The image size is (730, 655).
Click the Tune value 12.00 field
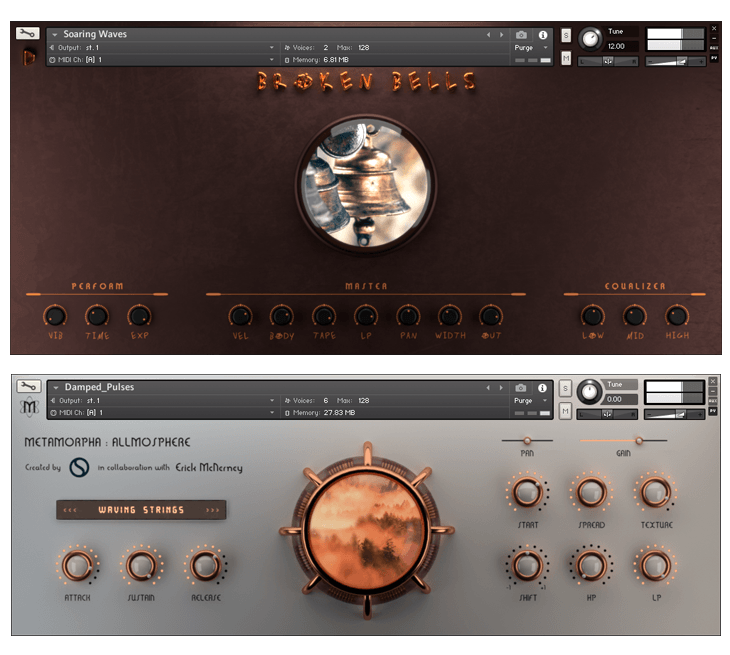[621, 46]
